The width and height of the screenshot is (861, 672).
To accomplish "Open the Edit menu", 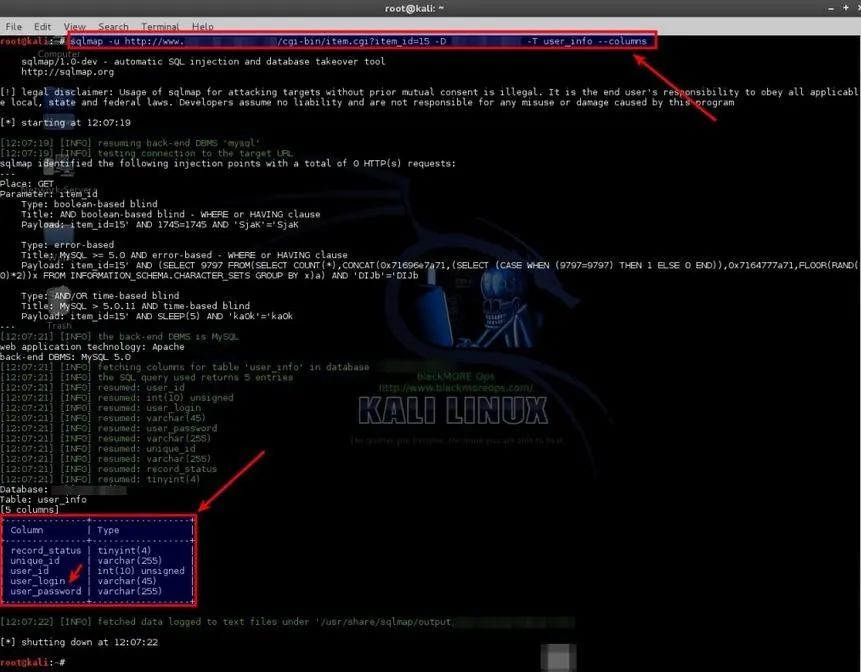I will click(x=42, y=26).
